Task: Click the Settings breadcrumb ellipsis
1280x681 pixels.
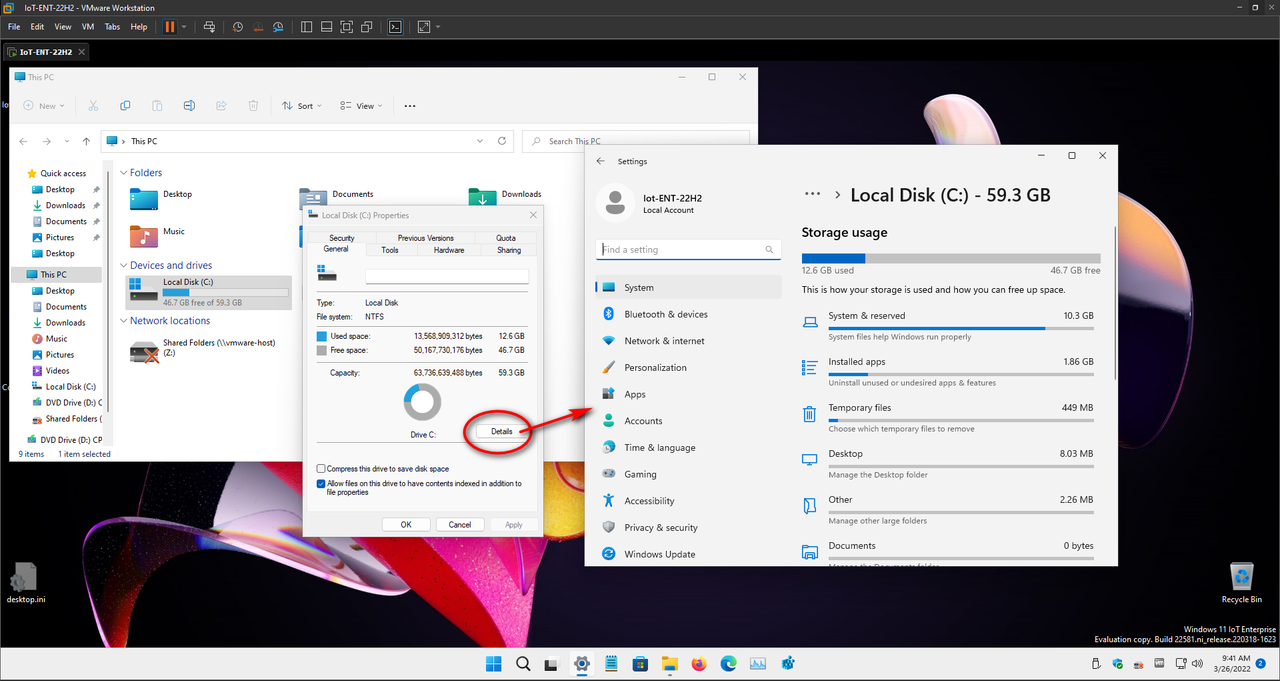Action: pos(812,195)
